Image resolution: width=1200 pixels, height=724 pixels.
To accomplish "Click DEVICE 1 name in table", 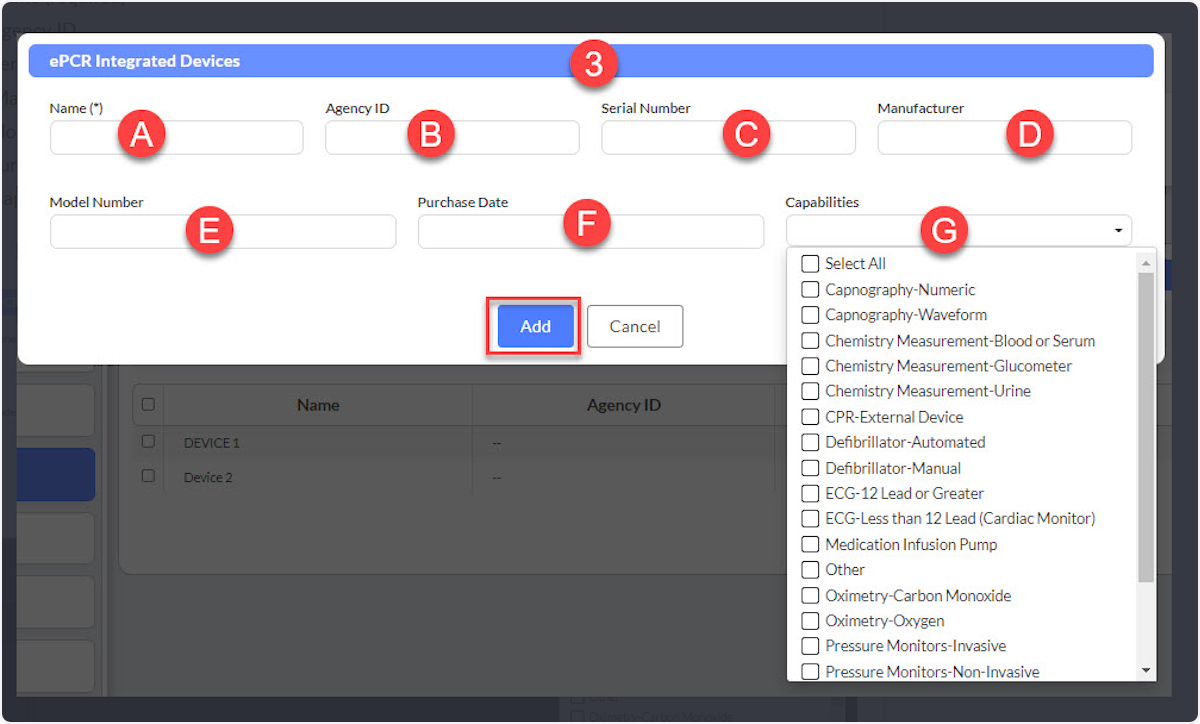I will click(212, 442).
